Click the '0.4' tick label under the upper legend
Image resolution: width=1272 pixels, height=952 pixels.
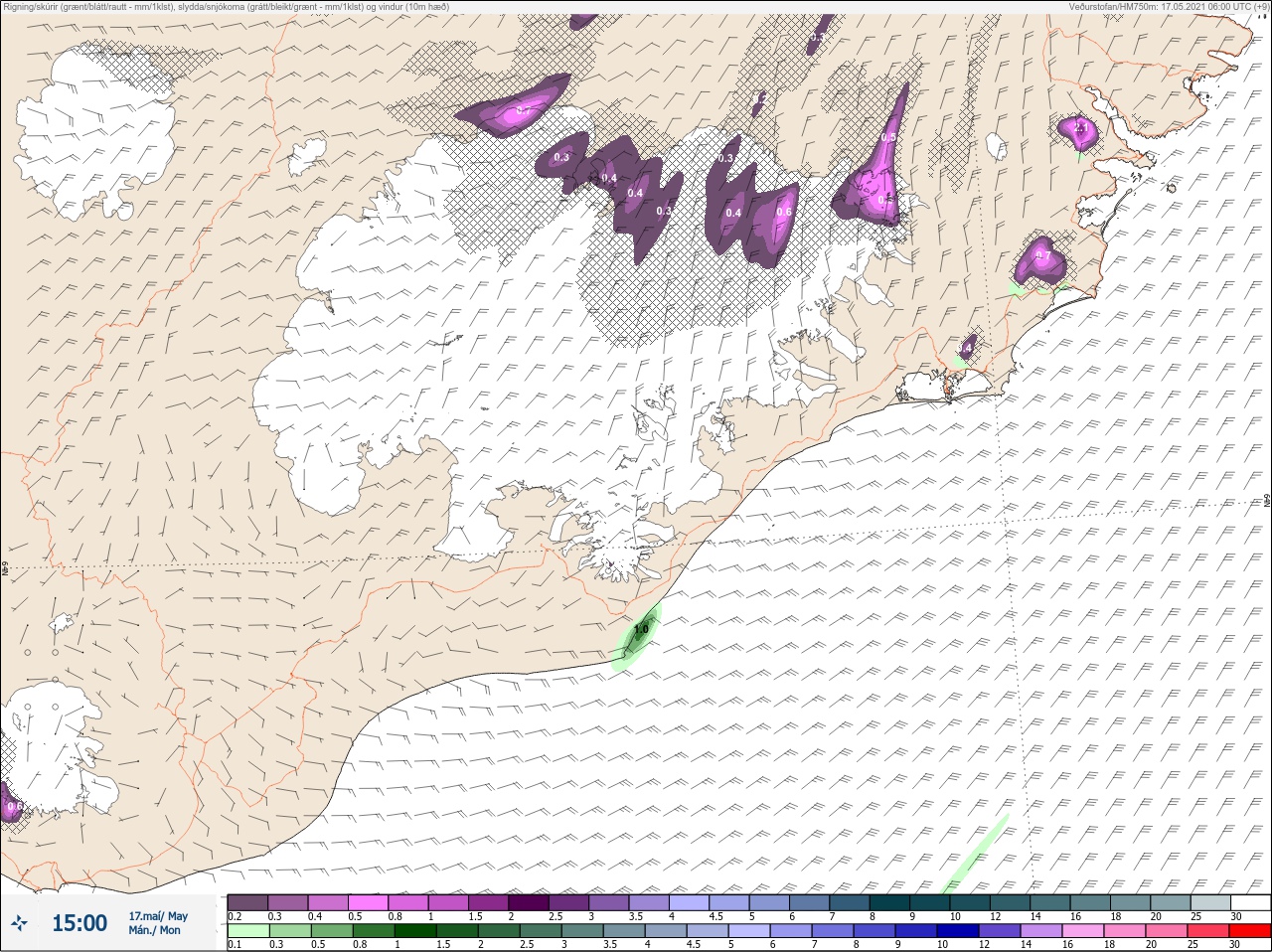315,916
